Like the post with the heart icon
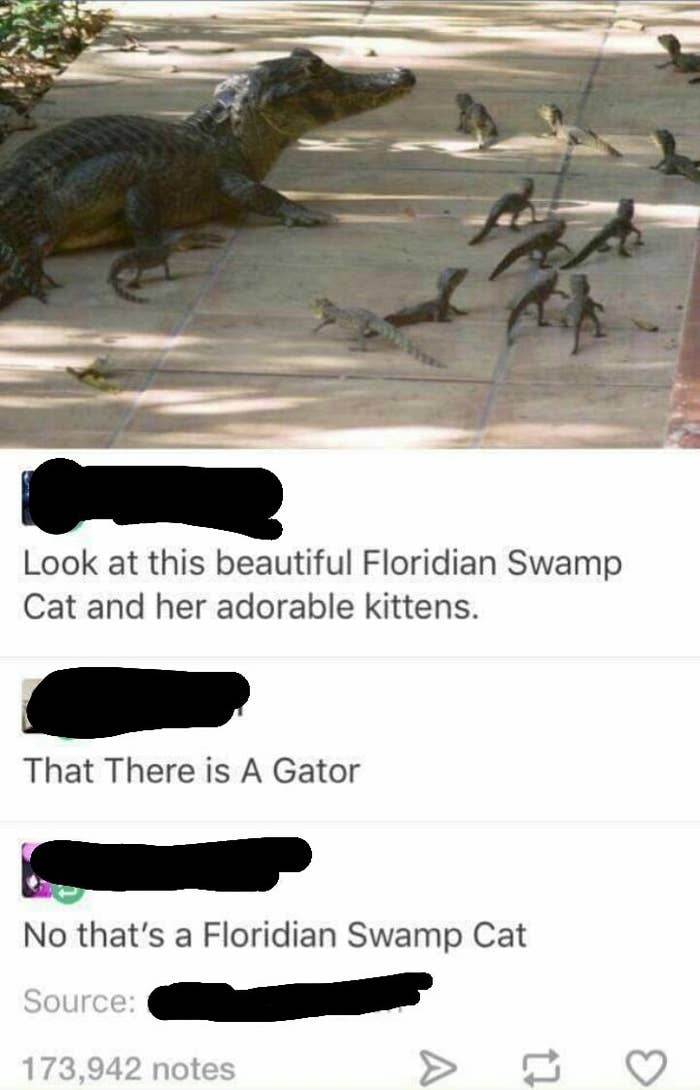This screenshot has width=700, height=1090. tap(646, 1067)
